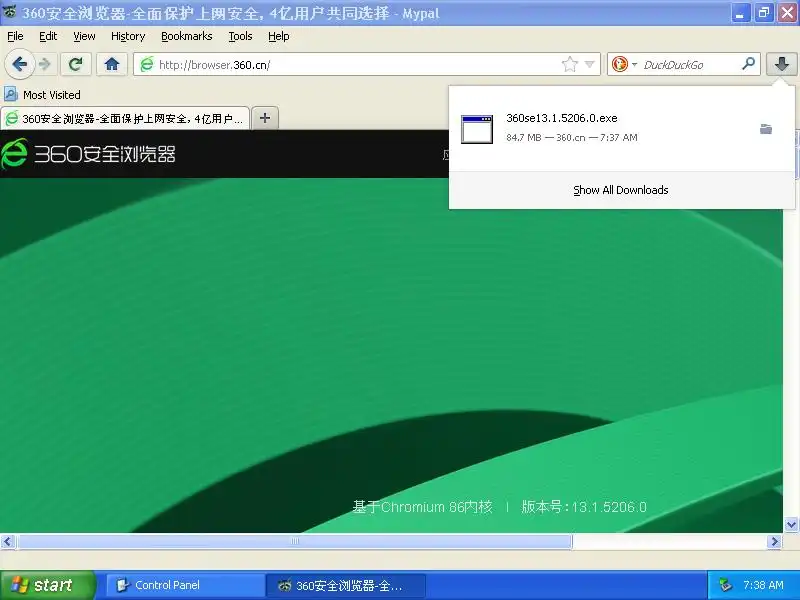Click the version text 版本号:13.1.5206.0
The height and width of the screenshot is (600, 800).
(x=584, y=507)
